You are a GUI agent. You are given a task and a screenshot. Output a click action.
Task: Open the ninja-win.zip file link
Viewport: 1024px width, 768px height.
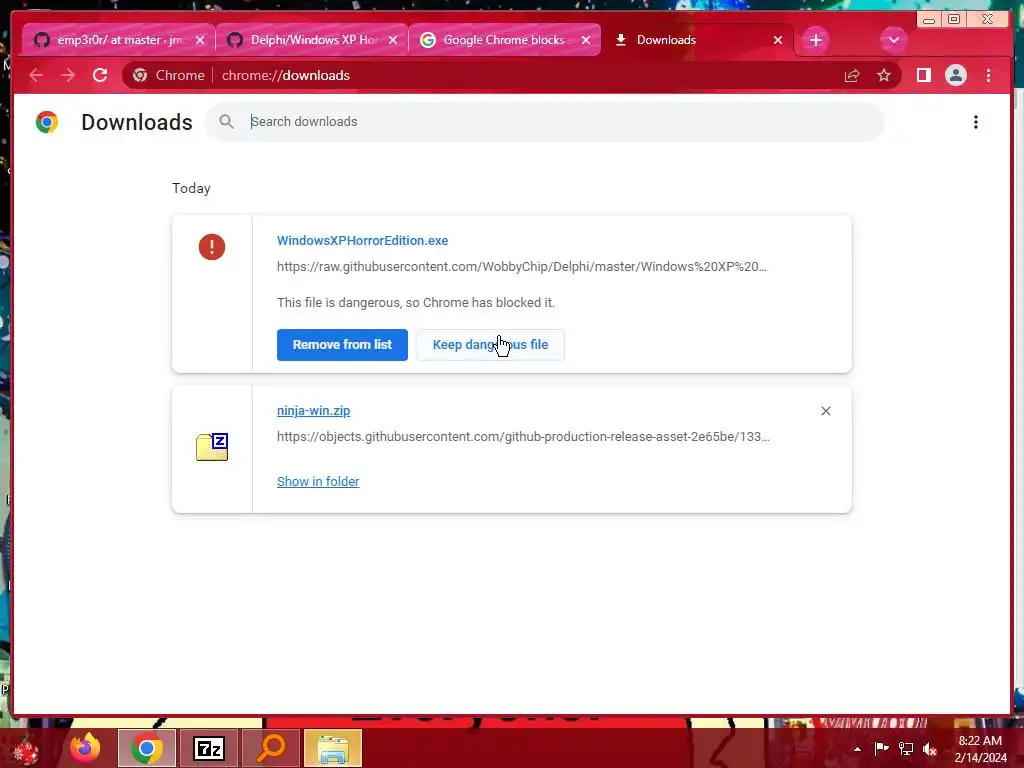tap(313, 411)
